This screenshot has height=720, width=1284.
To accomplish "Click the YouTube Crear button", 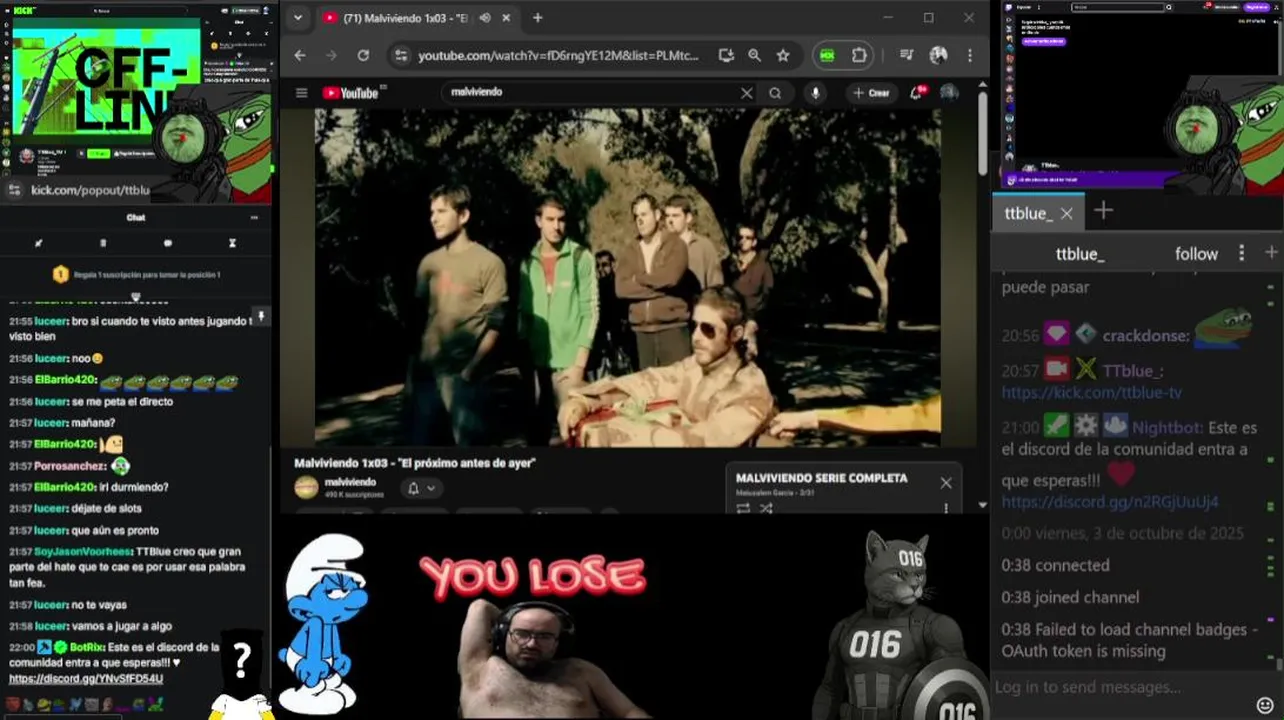I will [871, 93].
